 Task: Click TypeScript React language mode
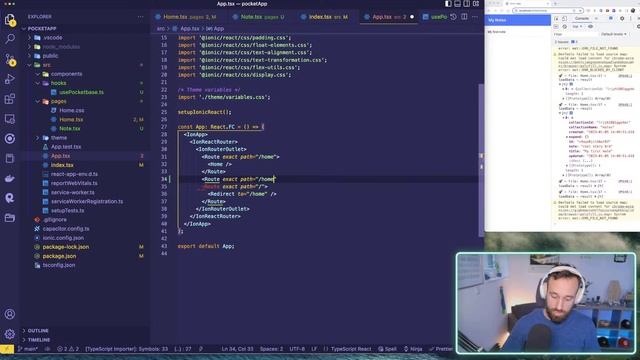(x=351, y=349)
